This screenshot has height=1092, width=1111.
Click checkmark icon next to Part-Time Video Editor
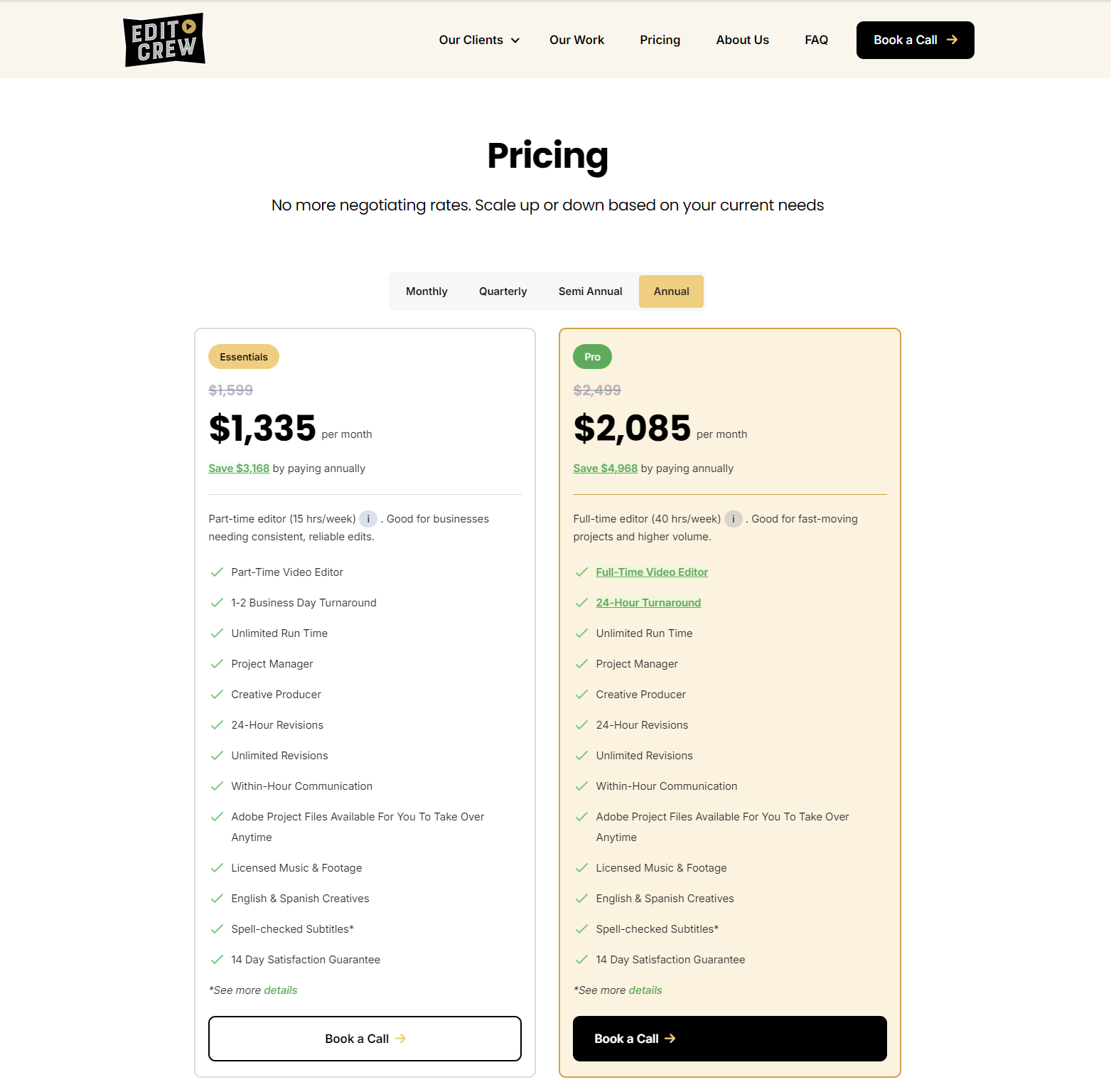217,572
